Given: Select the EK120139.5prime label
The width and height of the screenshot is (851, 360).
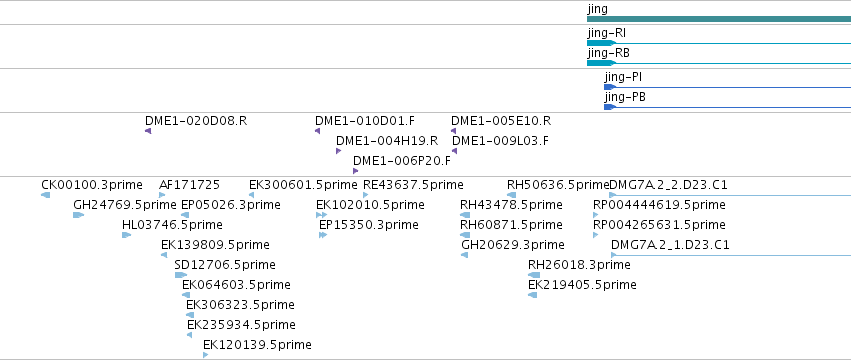Looking at the screenshot, I should [x=257, y=345].
